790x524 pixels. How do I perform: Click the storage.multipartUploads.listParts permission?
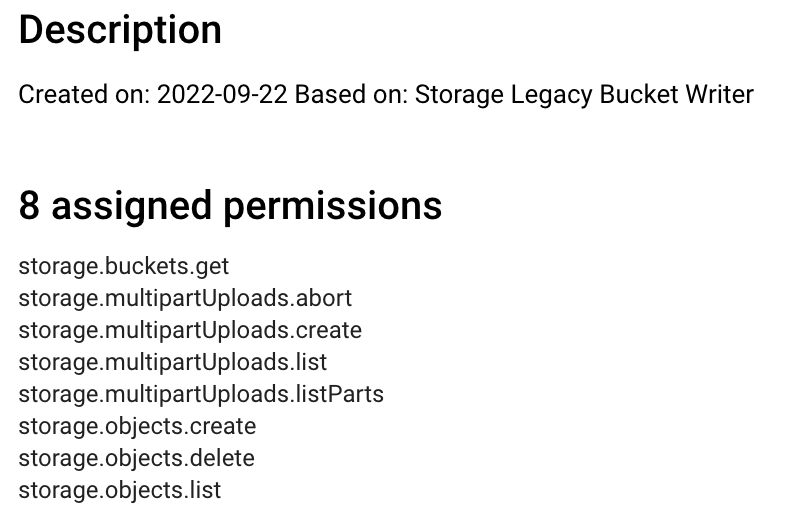[x=201, y=394]
